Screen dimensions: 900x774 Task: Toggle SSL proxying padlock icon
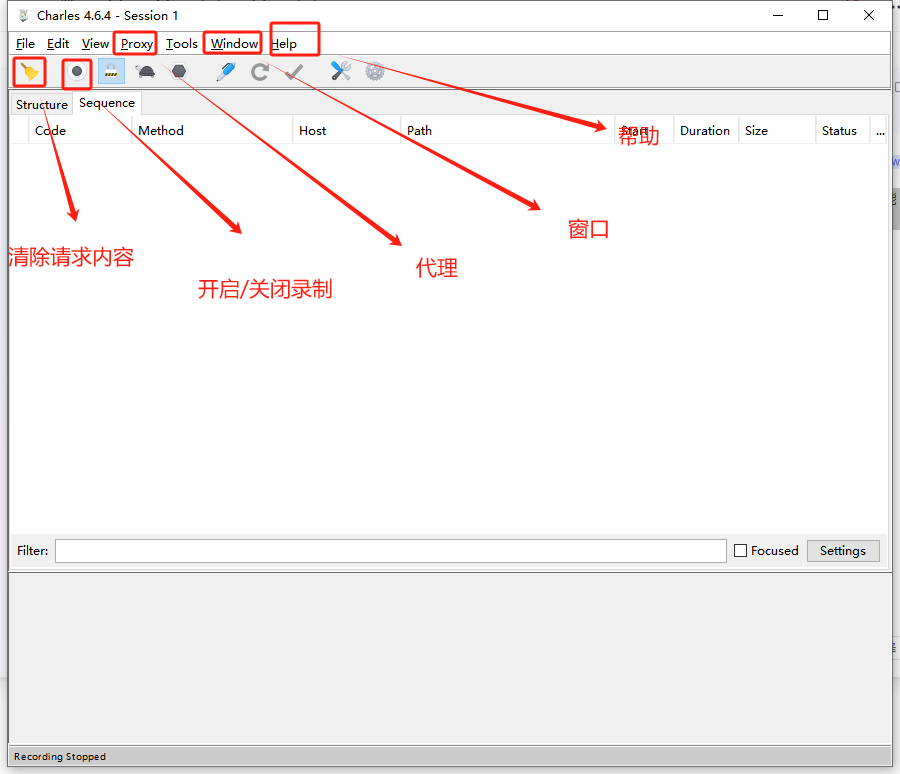click(111, 72)
